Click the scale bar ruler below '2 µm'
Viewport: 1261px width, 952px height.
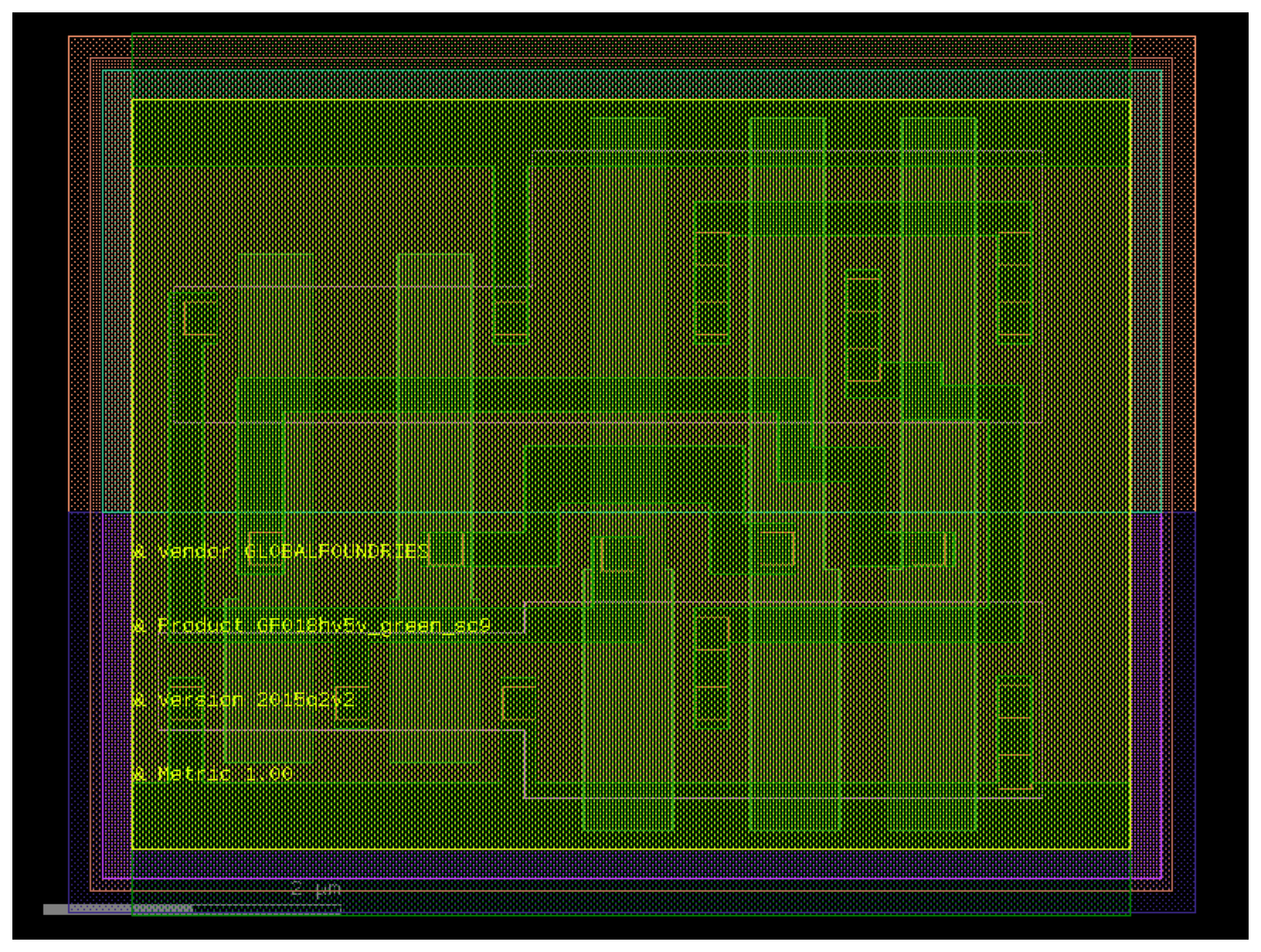coord(192,909)
